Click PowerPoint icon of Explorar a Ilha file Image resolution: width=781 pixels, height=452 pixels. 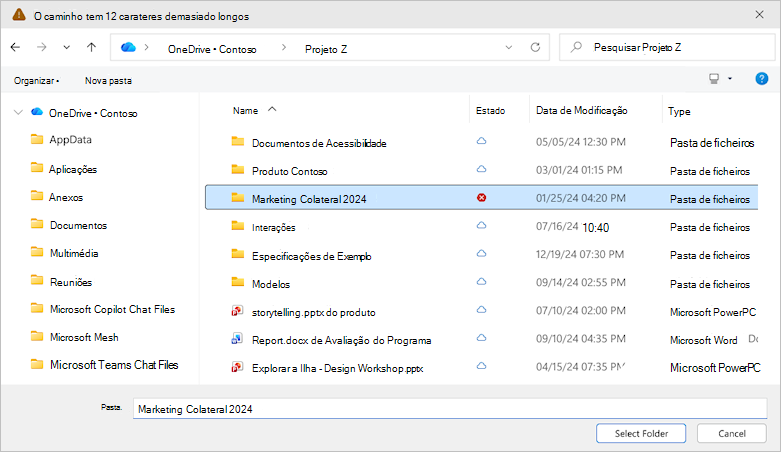coord(237,367)
